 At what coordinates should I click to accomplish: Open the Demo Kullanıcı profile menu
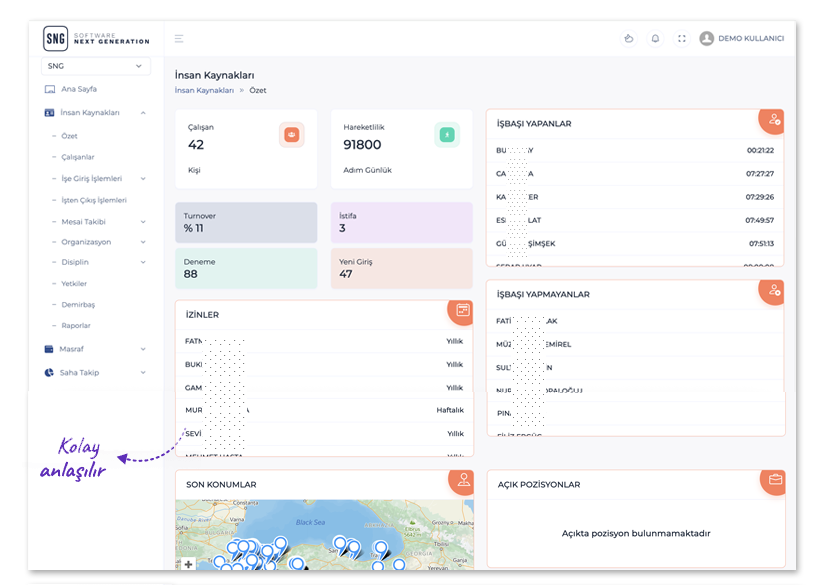point(741,39)
